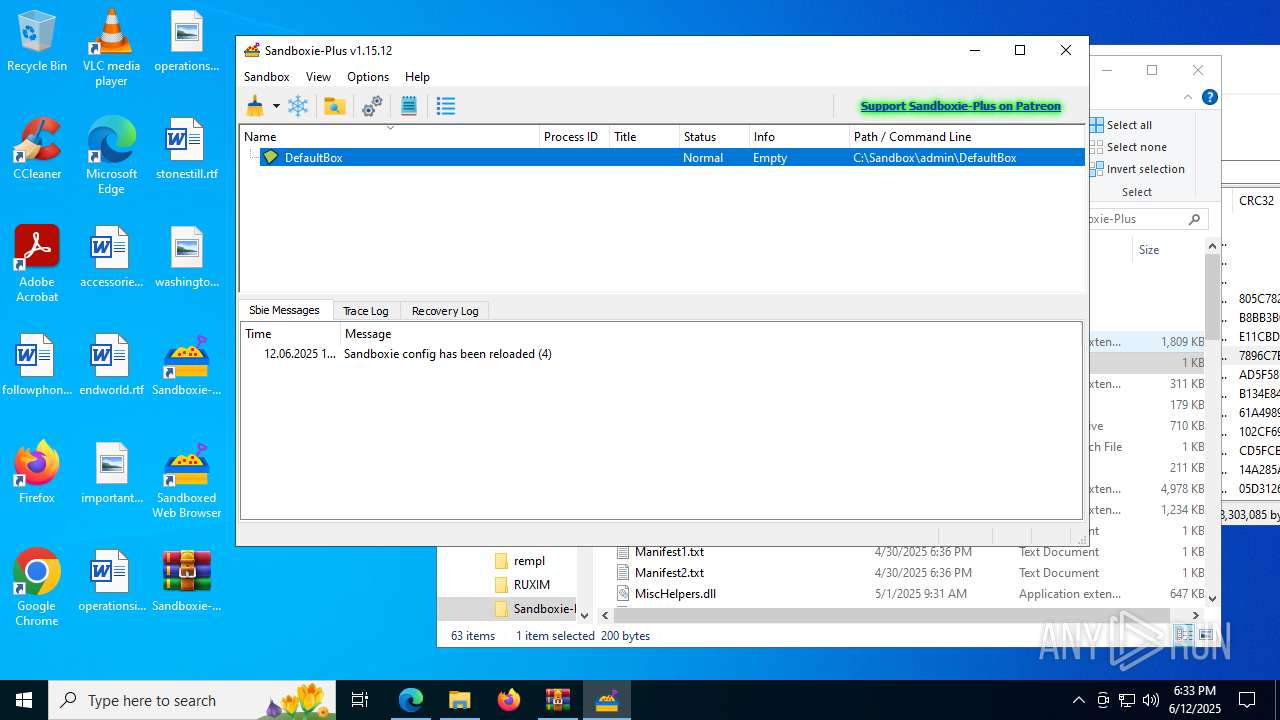Open the Sandbox menu
This screenshot has height=720, width=1280.
pyautogui.click(x=267, y=77)
